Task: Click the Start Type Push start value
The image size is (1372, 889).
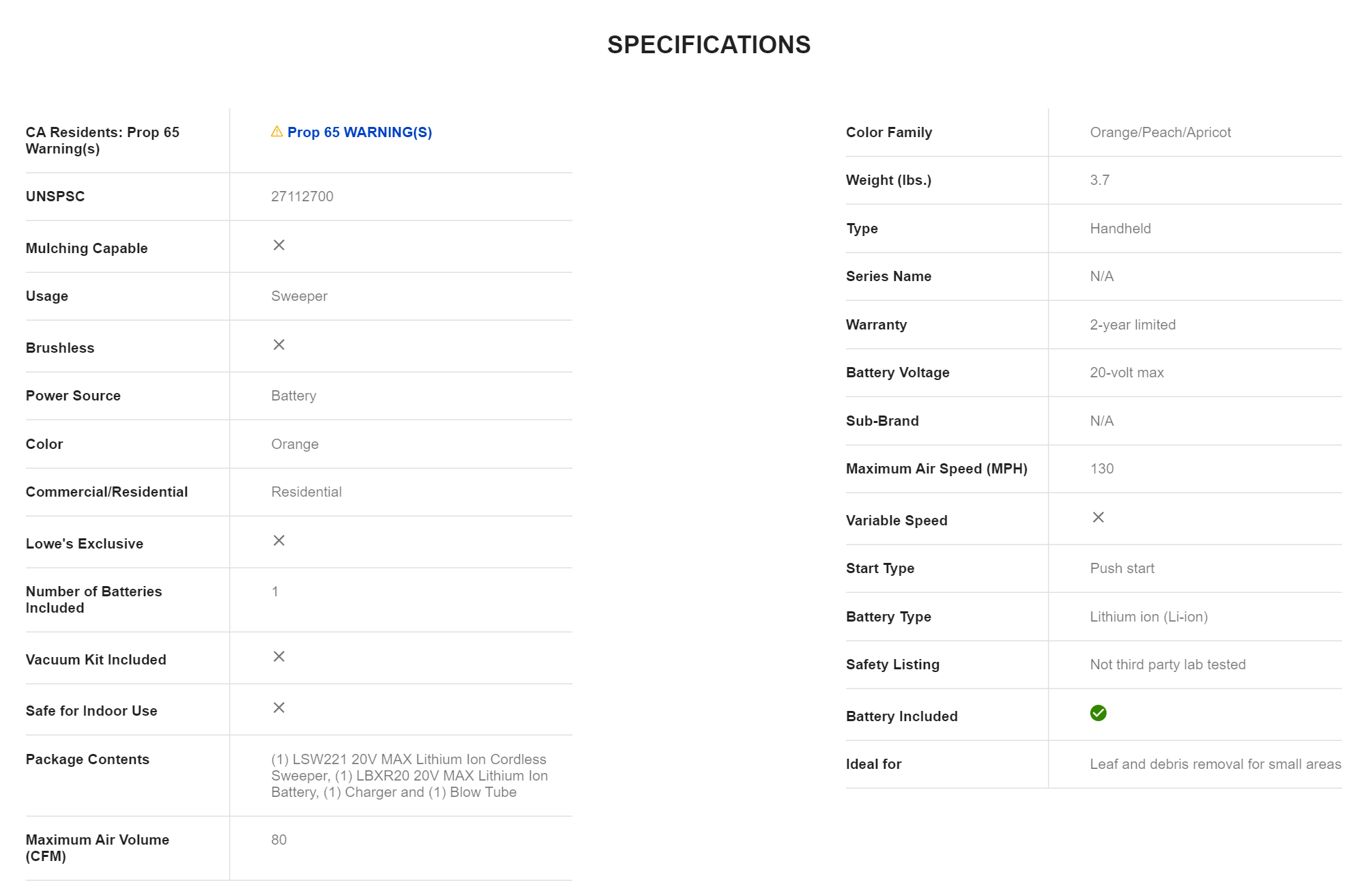Action: click(x=1122, y=568)
